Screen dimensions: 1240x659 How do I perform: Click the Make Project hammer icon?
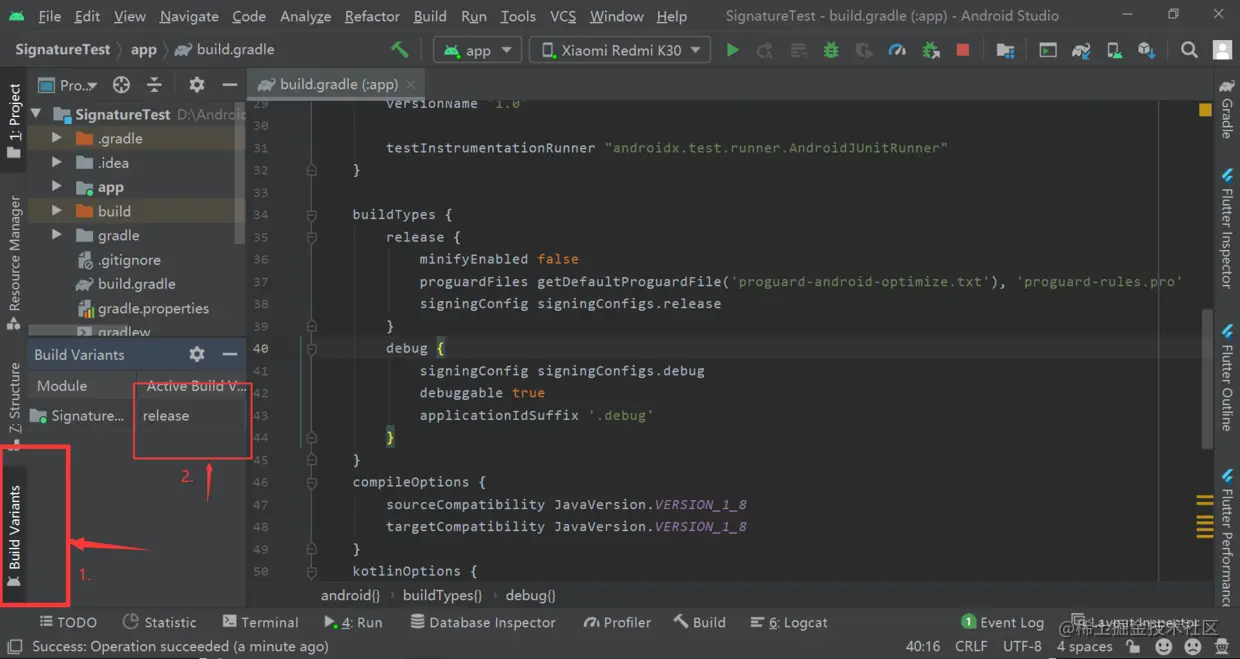click(400, 50)
